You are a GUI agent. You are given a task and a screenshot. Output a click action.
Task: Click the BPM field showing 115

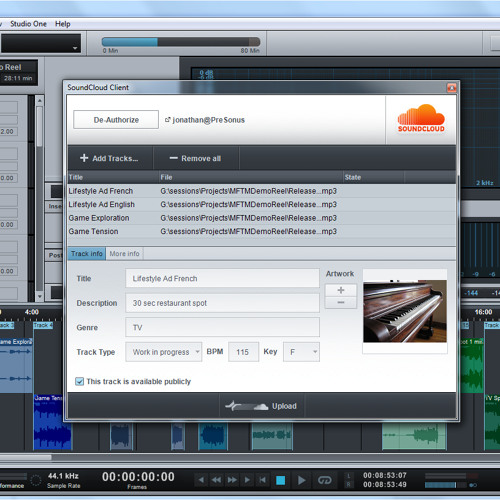243,352
